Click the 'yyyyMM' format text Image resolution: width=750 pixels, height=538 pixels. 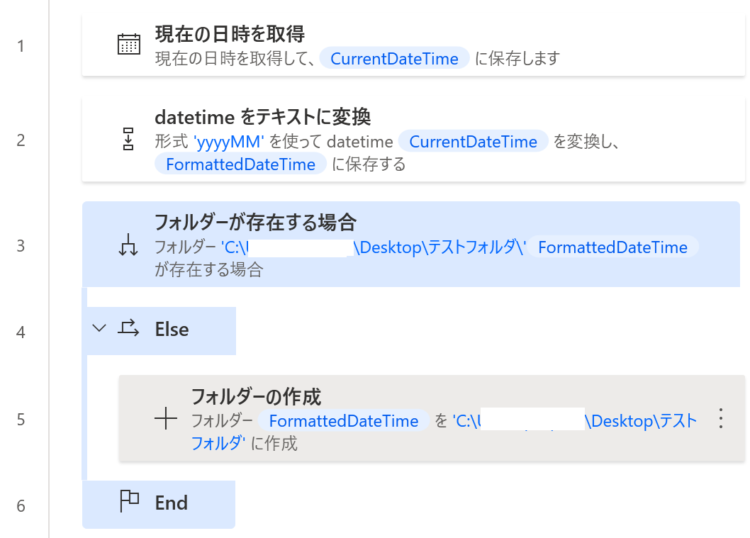click(x=229, y=142)
